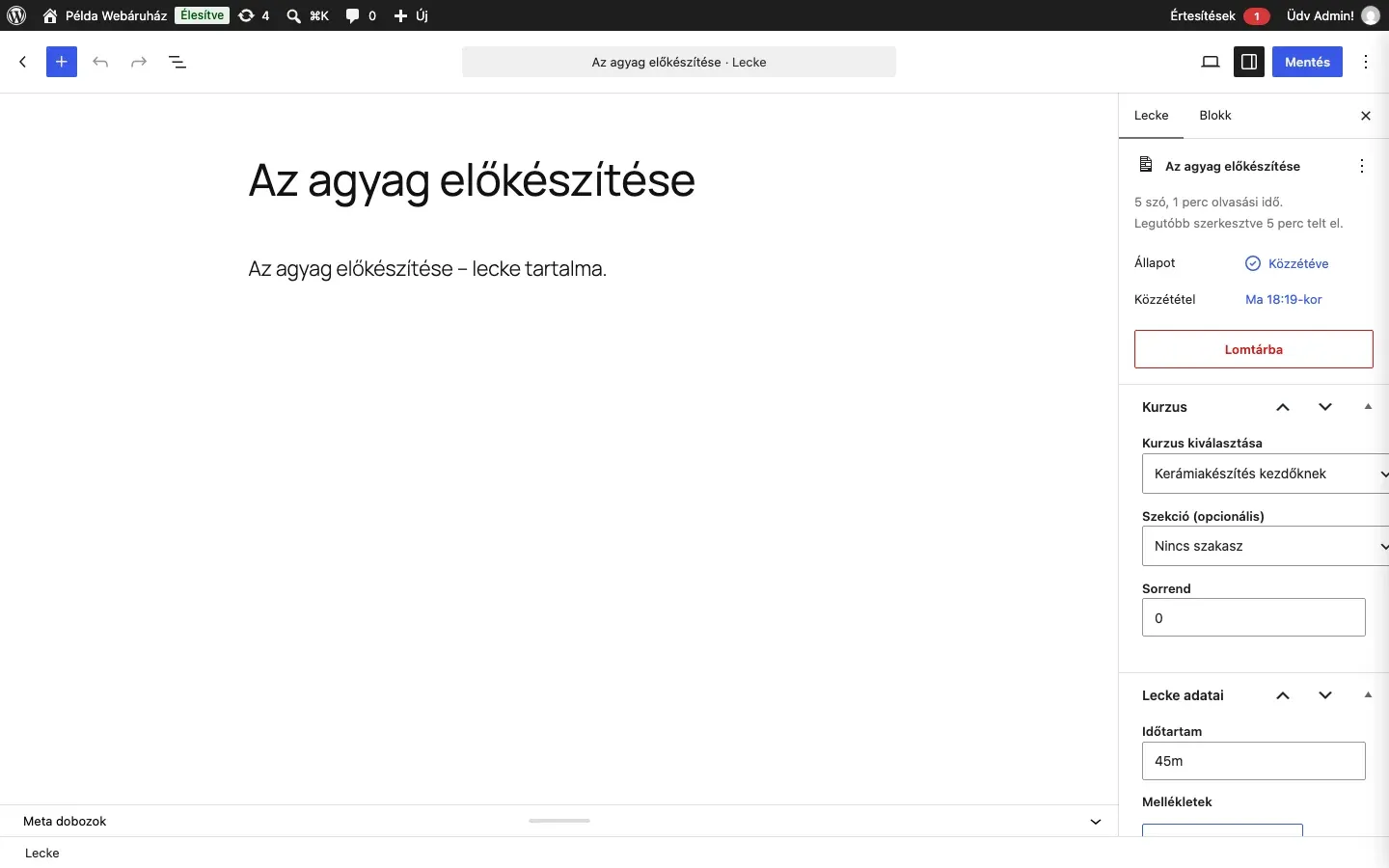Change the Közzétéve status
Image resolution: width=1389 pixels, height=868 pixels.
(1288, 263)
